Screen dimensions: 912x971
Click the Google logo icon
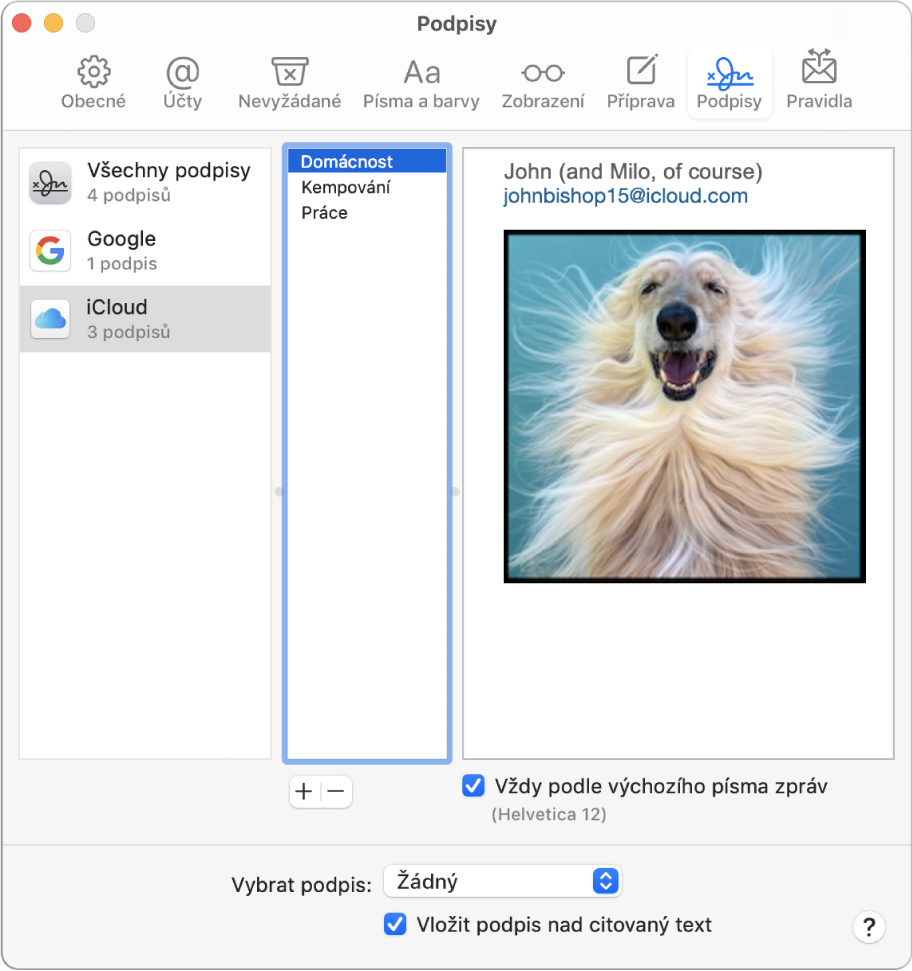click(50, 250)
